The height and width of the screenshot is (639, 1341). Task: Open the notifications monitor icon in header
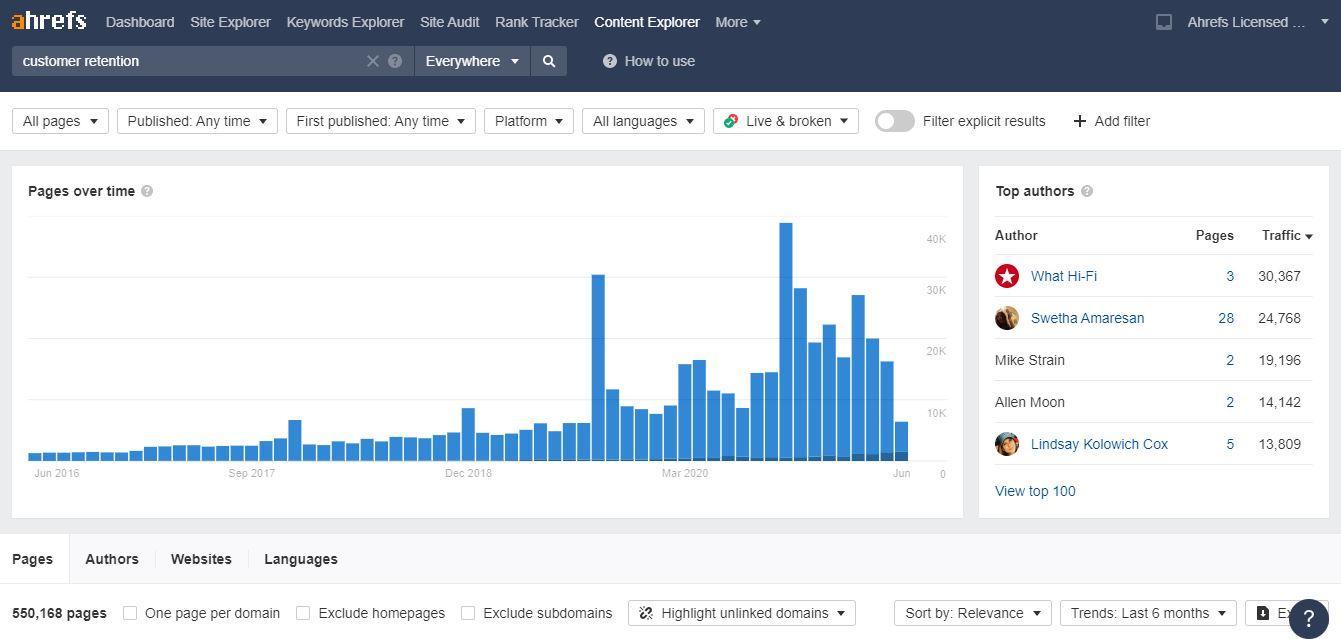tap(1164, 22)
